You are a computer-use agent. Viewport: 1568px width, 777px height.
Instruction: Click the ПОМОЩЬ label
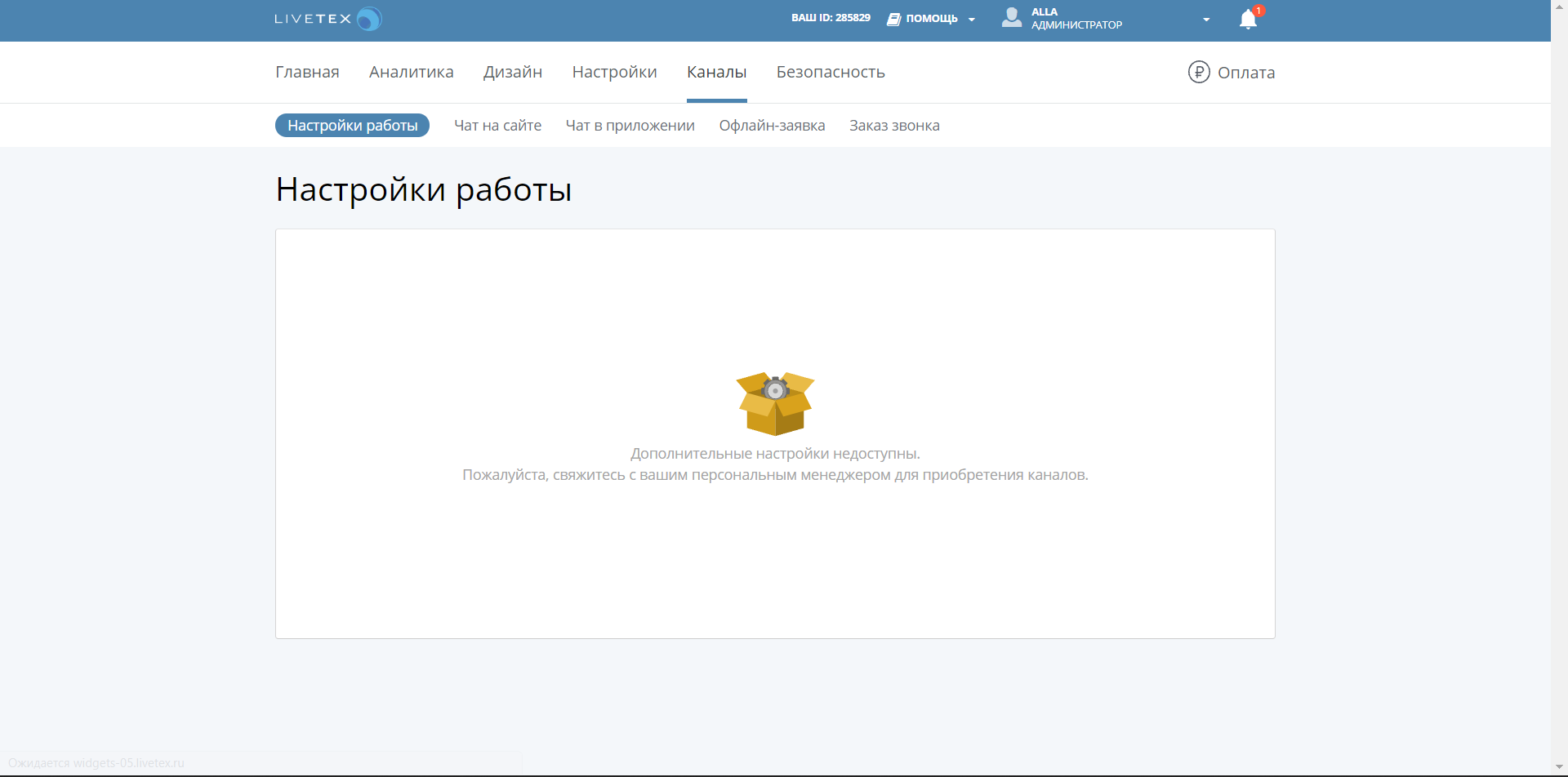[x=932, y=18]
